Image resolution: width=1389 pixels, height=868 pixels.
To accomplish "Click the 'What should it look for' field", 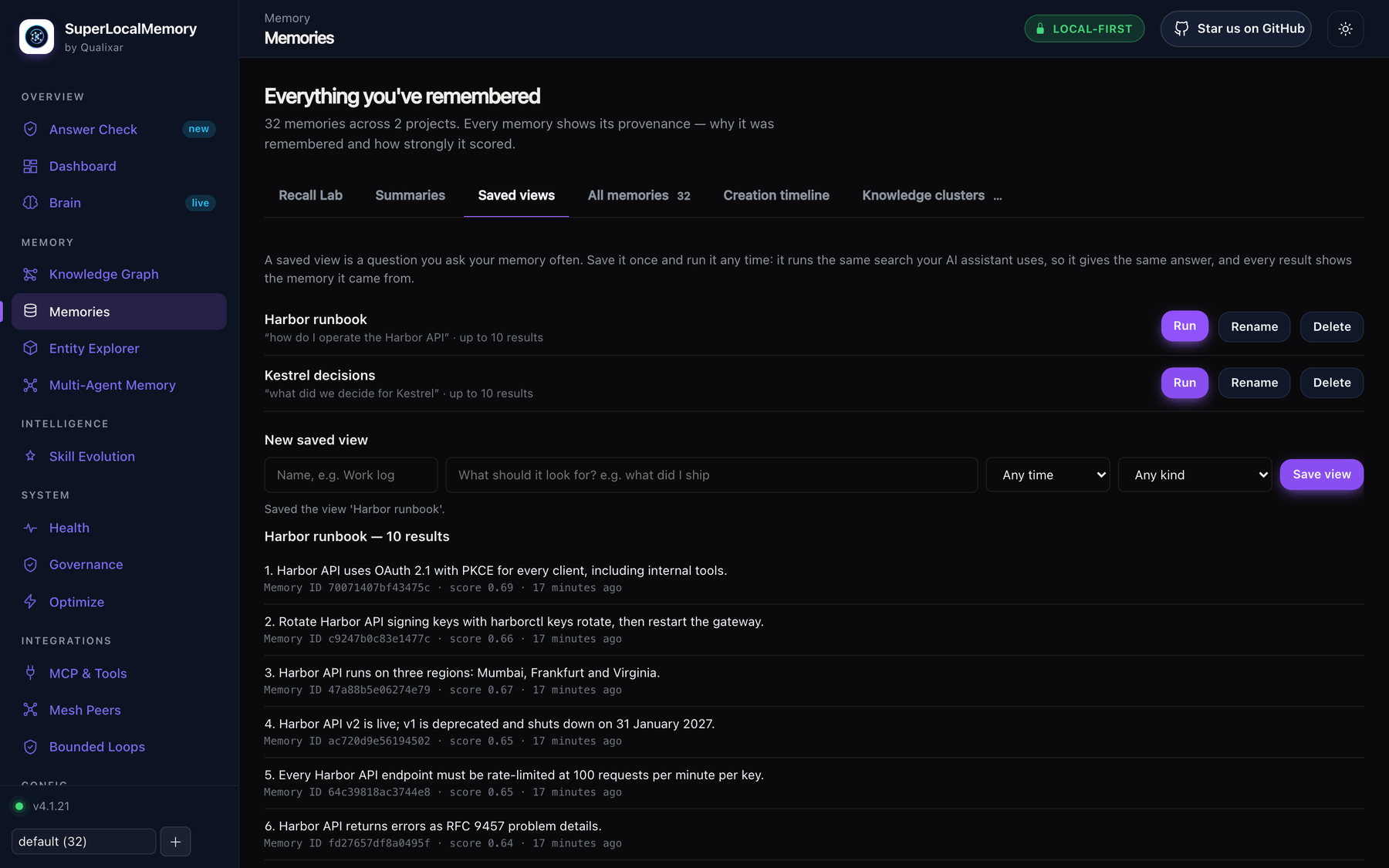I will (711, 475).
